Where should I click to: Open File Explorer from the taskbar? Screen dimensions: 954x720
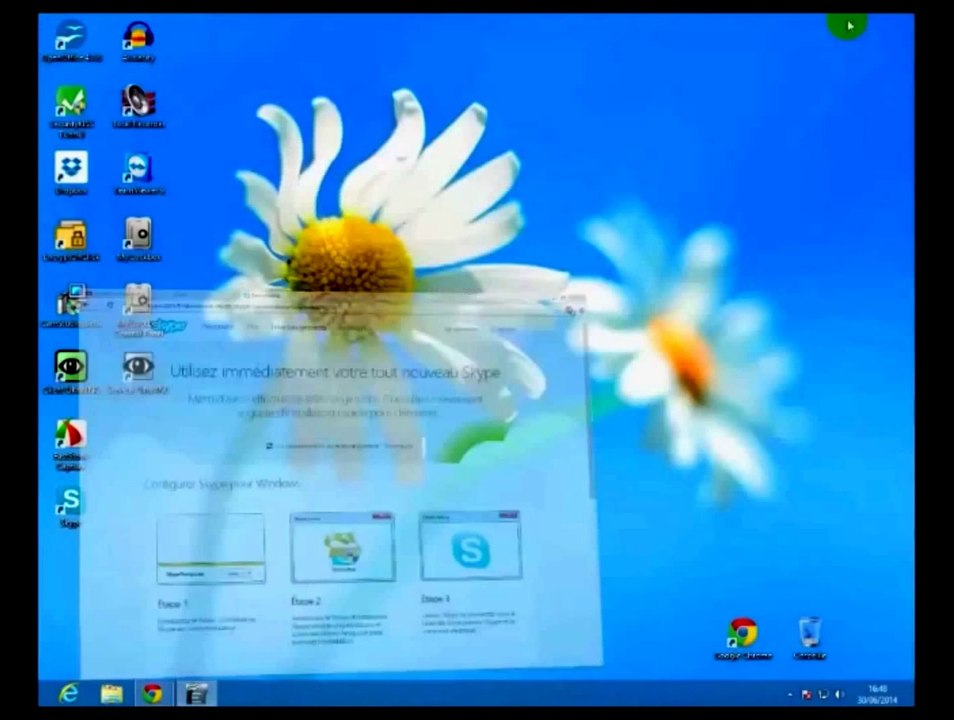[x=111, y=694]
